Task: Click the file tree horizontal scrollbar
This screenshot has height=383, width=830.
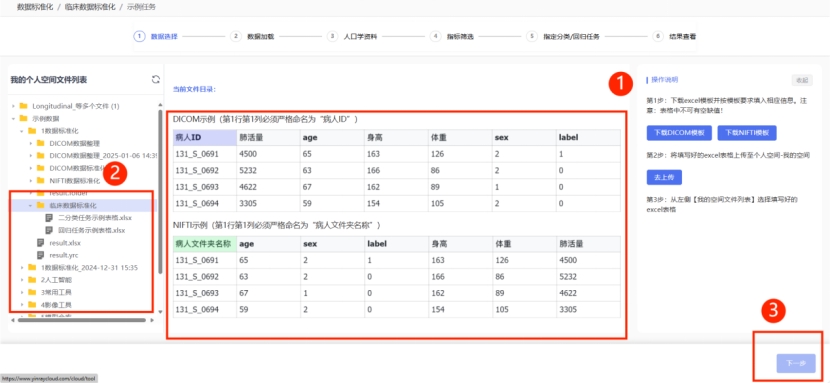Action: click(82, 320)
